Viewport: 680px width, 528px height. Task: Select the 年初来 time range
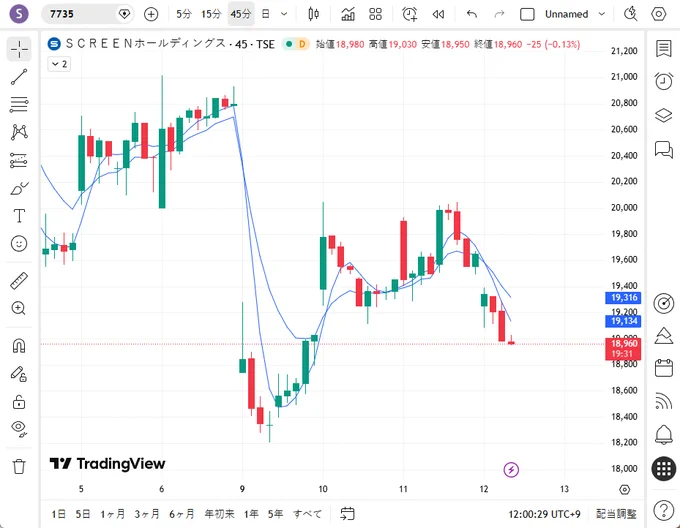click(x=219, y=514)
